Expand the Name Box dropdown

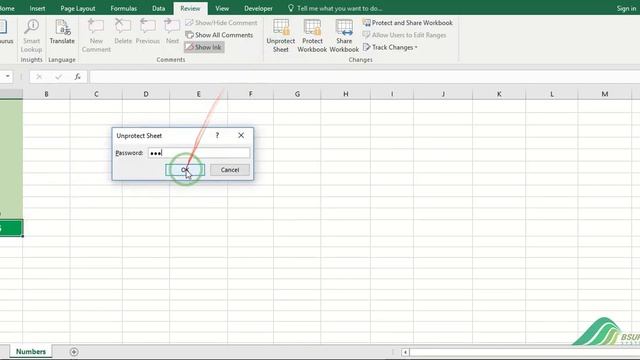pos(7,76)
